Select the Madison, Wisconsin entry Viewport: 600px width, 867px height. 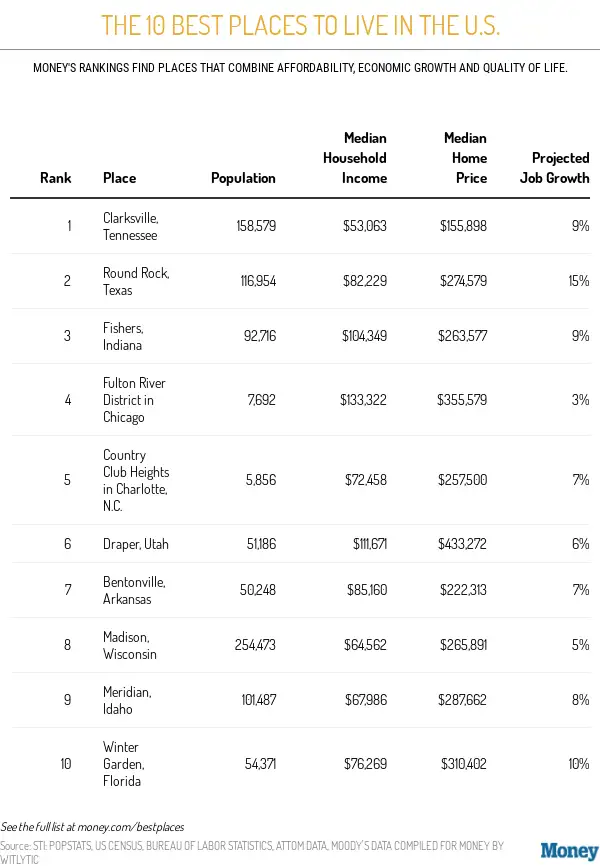tap(130, 645)
